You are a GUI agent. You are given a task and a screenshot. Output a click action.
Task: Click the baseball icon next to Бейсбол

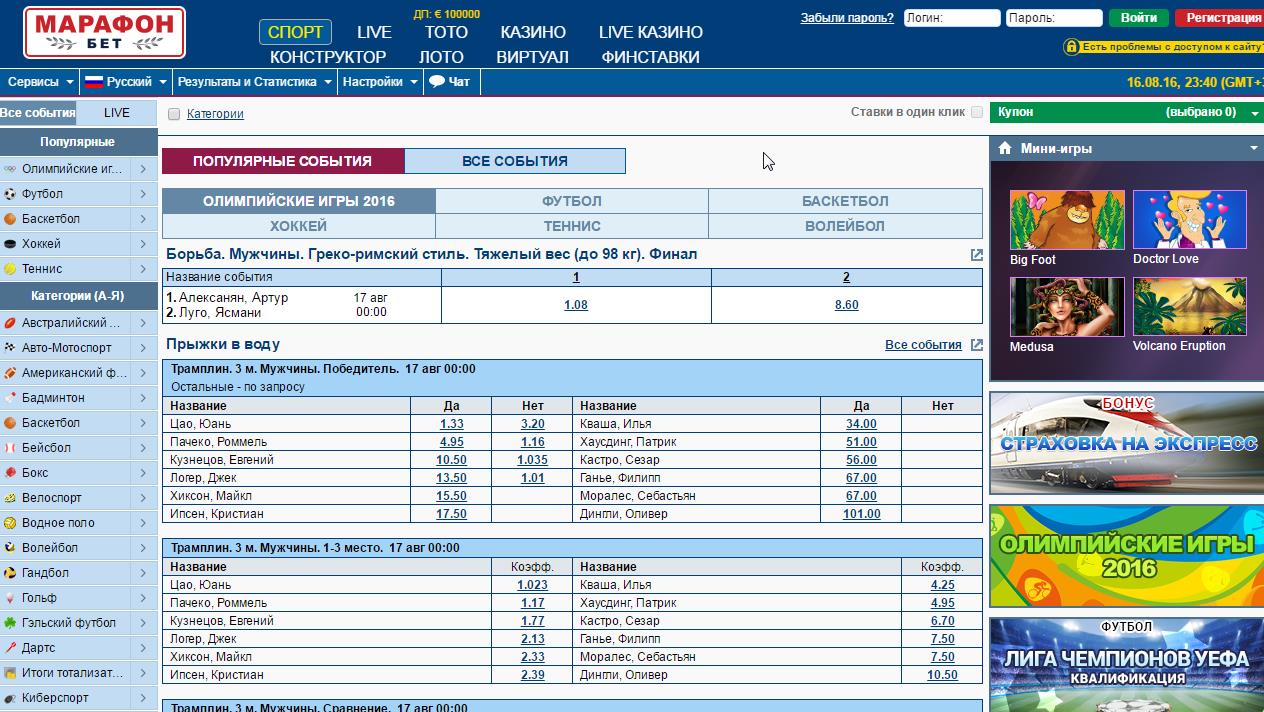(x=10, y=448)
